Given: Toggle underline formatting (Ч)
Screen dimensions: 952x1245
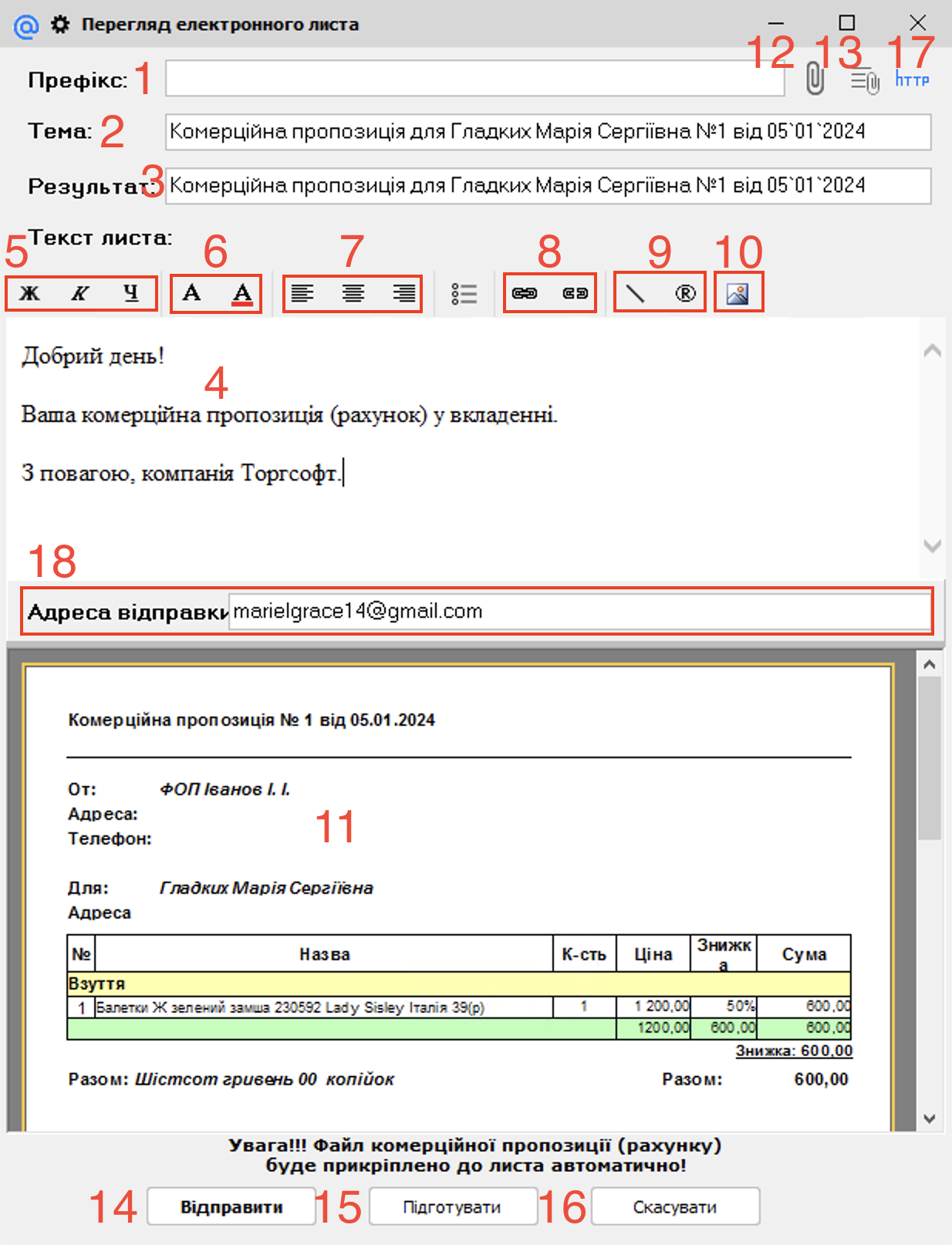Looking at the screenshot, I should coord(131,294).
